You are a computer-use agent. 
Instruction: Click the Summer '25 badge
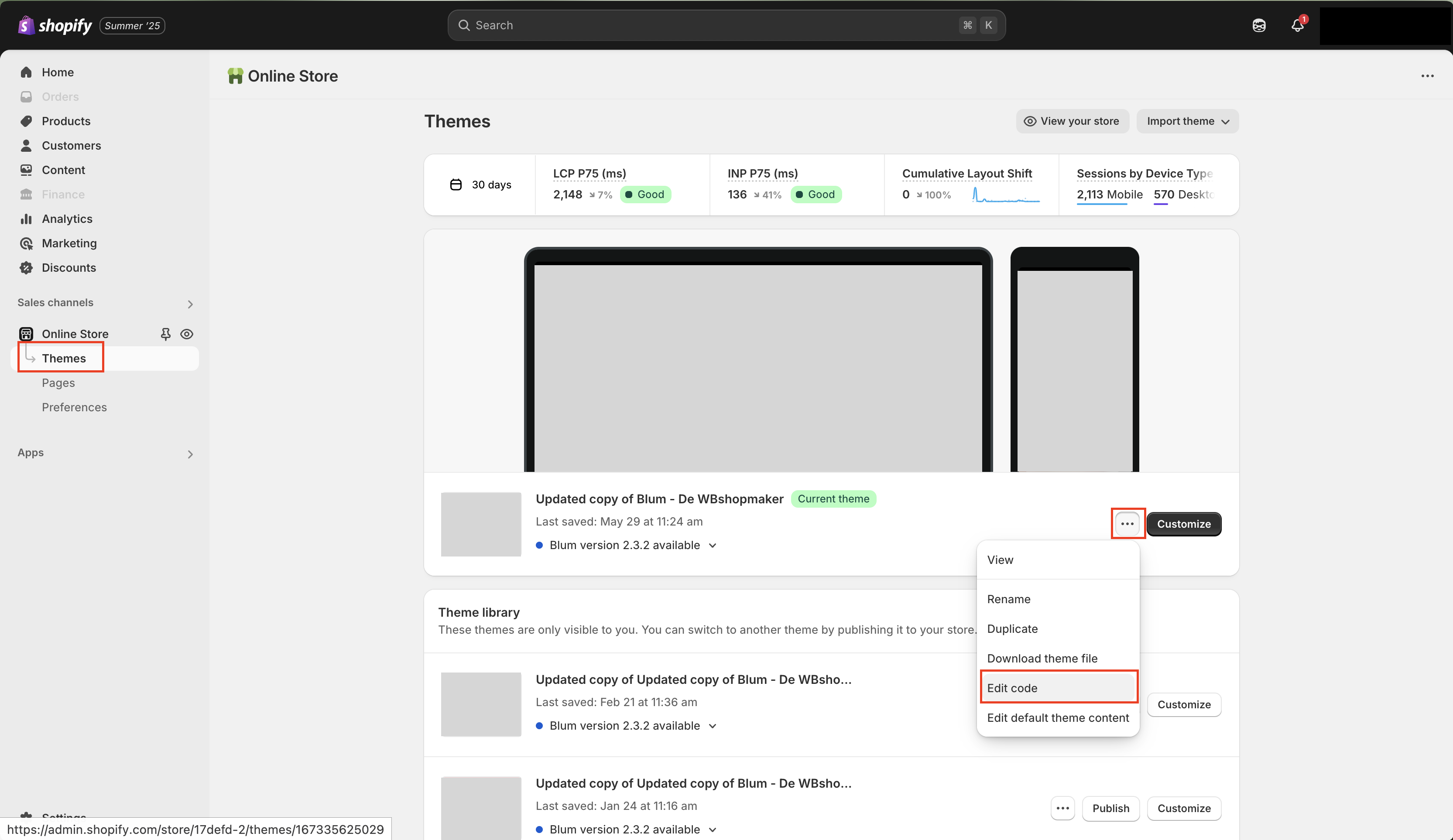tap(132, 25)
